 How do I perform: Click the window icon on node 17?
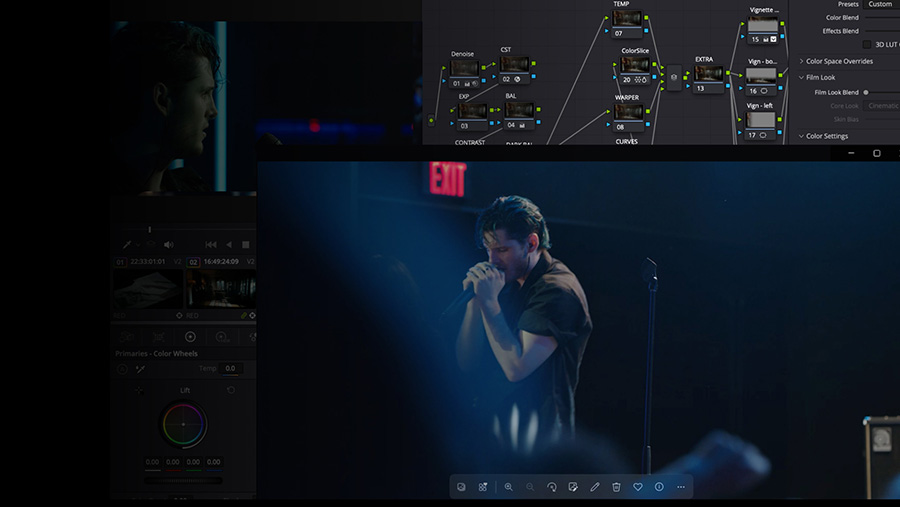click(x=763, y=135)
